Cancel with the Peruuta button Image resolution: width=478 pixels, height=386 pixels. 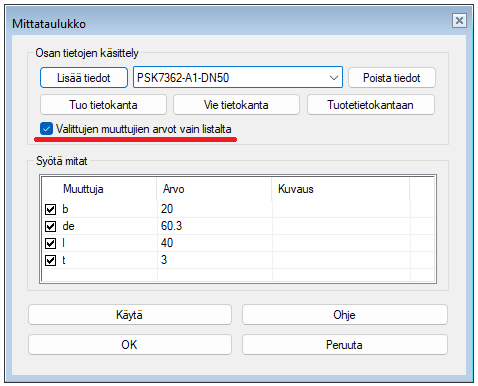pos(344,345)
